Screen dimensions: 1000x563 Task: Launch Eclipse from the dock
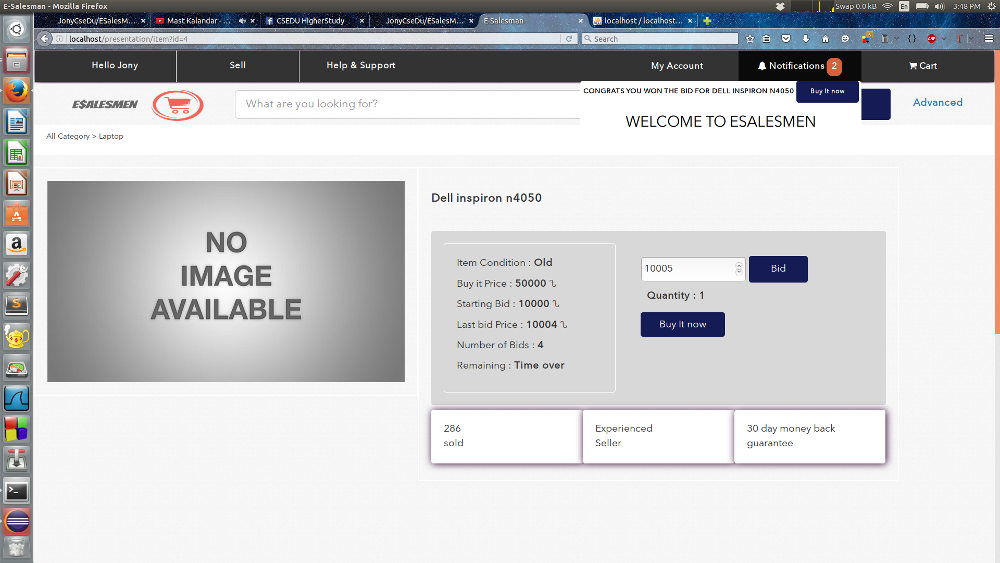click(x=17, y=522)
